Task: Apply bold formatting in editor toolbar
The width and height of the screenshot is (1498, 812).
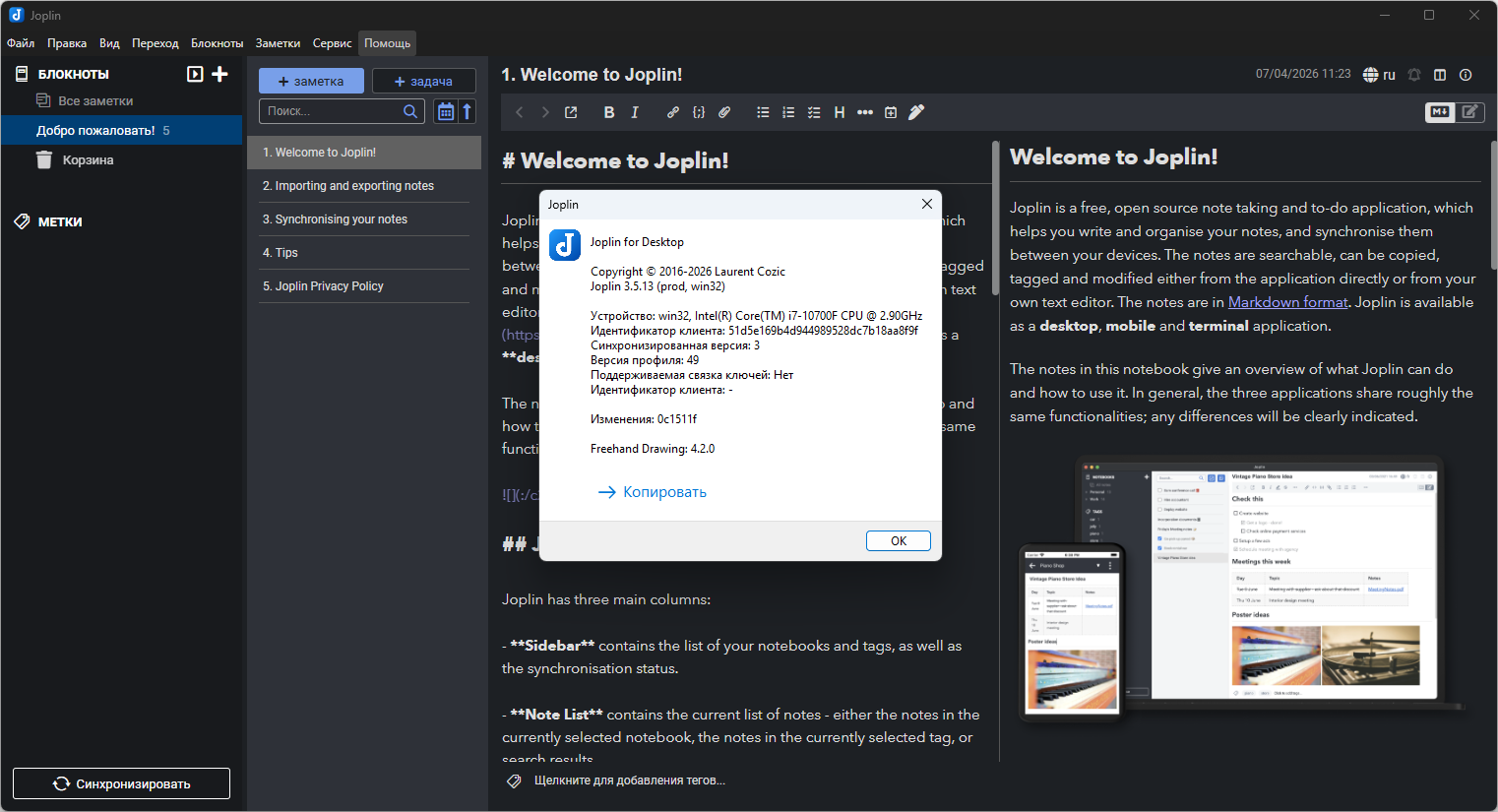Action: coord(609,112)
